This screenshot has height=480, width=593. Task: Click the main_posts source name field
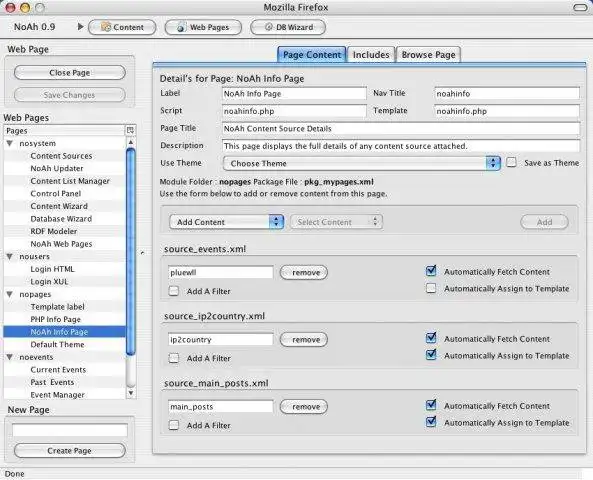[x=220, y=407]
